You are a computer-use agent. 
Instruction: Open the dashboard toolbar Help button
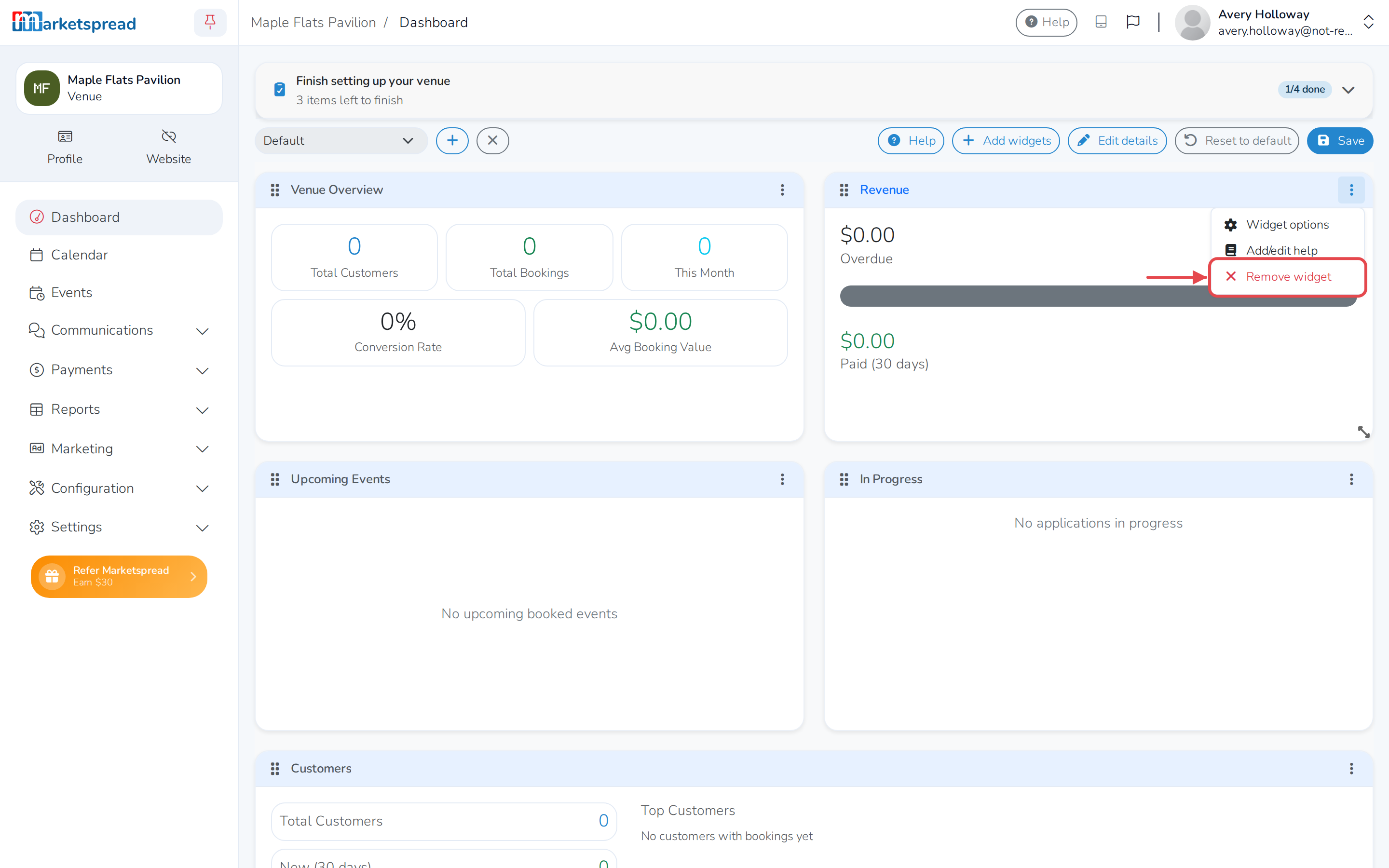tap(910, 141)
